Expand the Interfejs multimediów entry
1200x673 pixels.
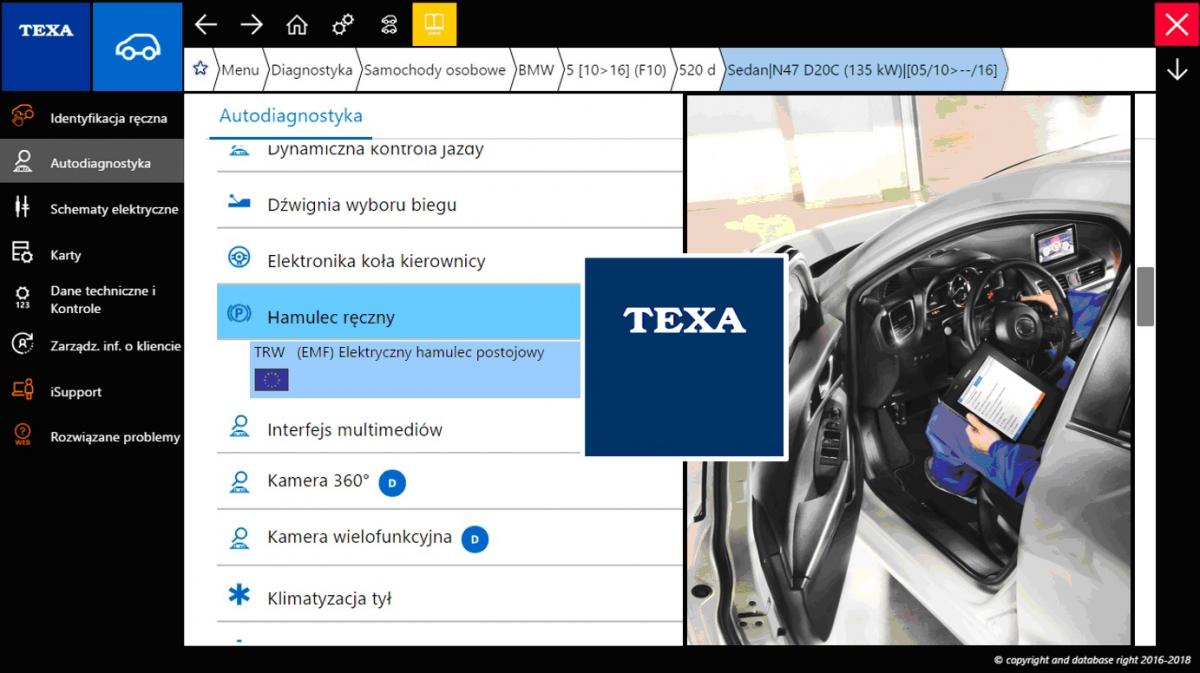coord(354,430)
